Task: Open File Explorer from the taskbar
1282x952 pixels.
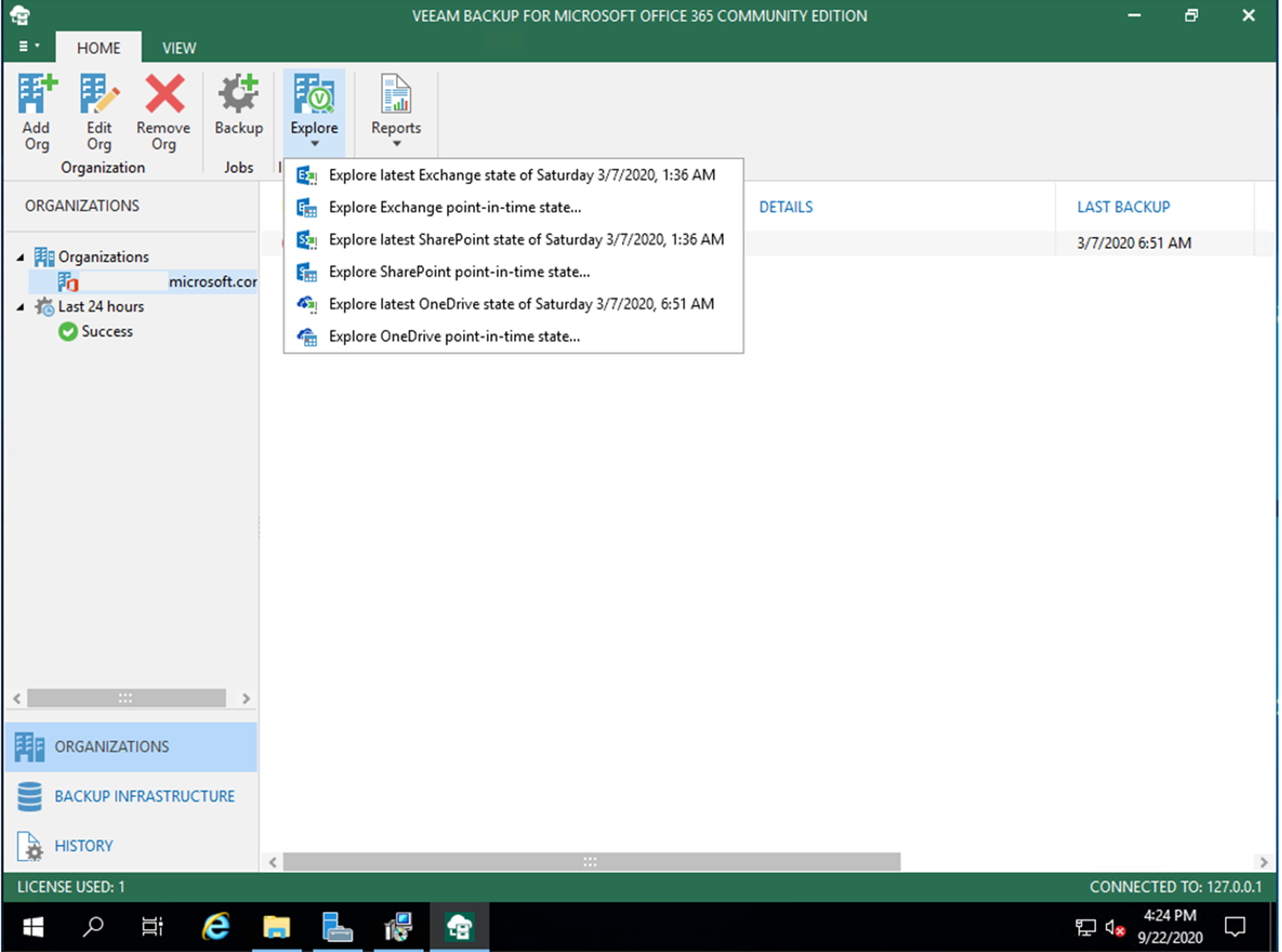Action: pyautogui.click(x=276, y=927)
